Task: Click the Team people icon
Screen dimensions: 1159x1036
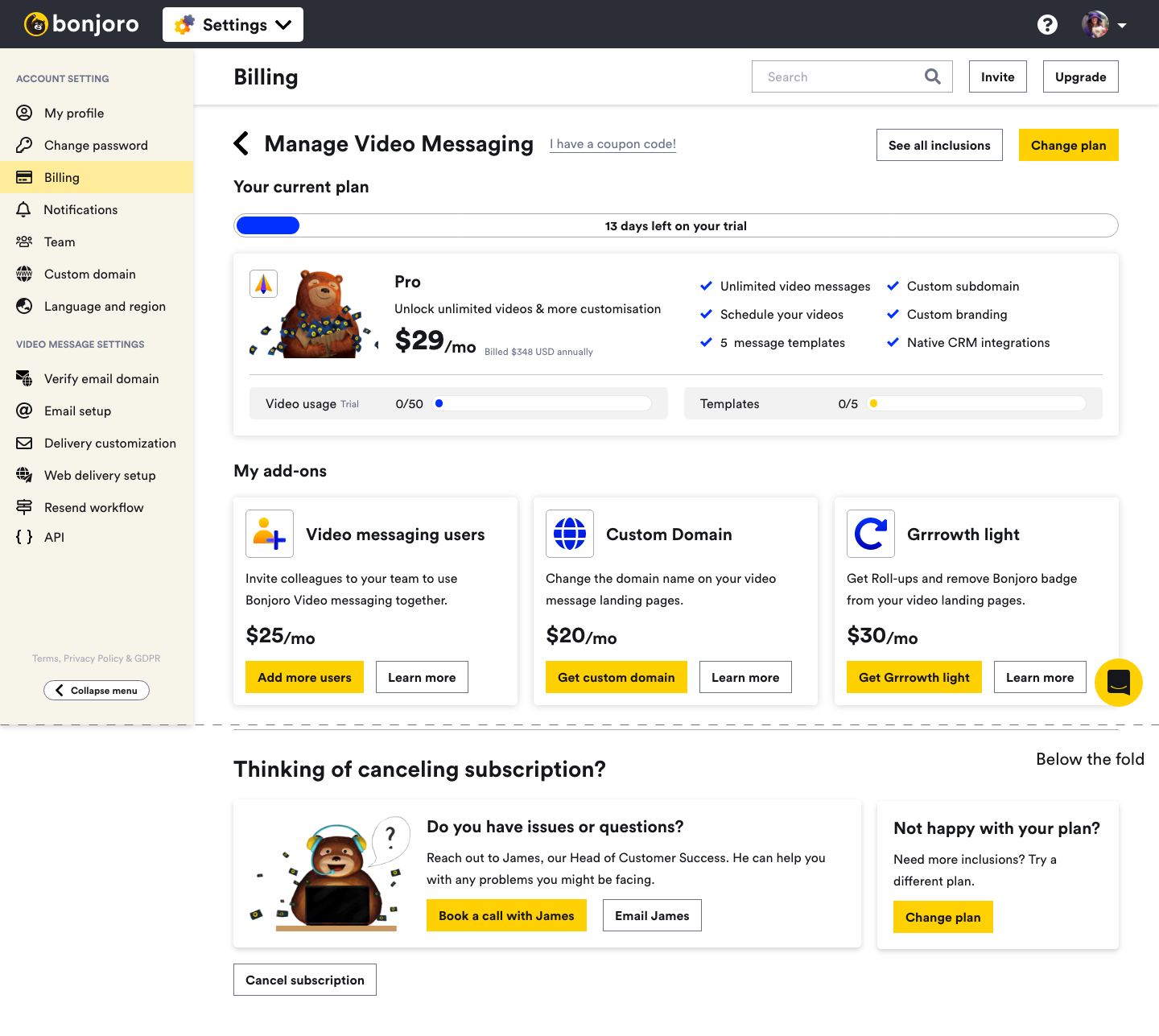Action: click(24, 241)
